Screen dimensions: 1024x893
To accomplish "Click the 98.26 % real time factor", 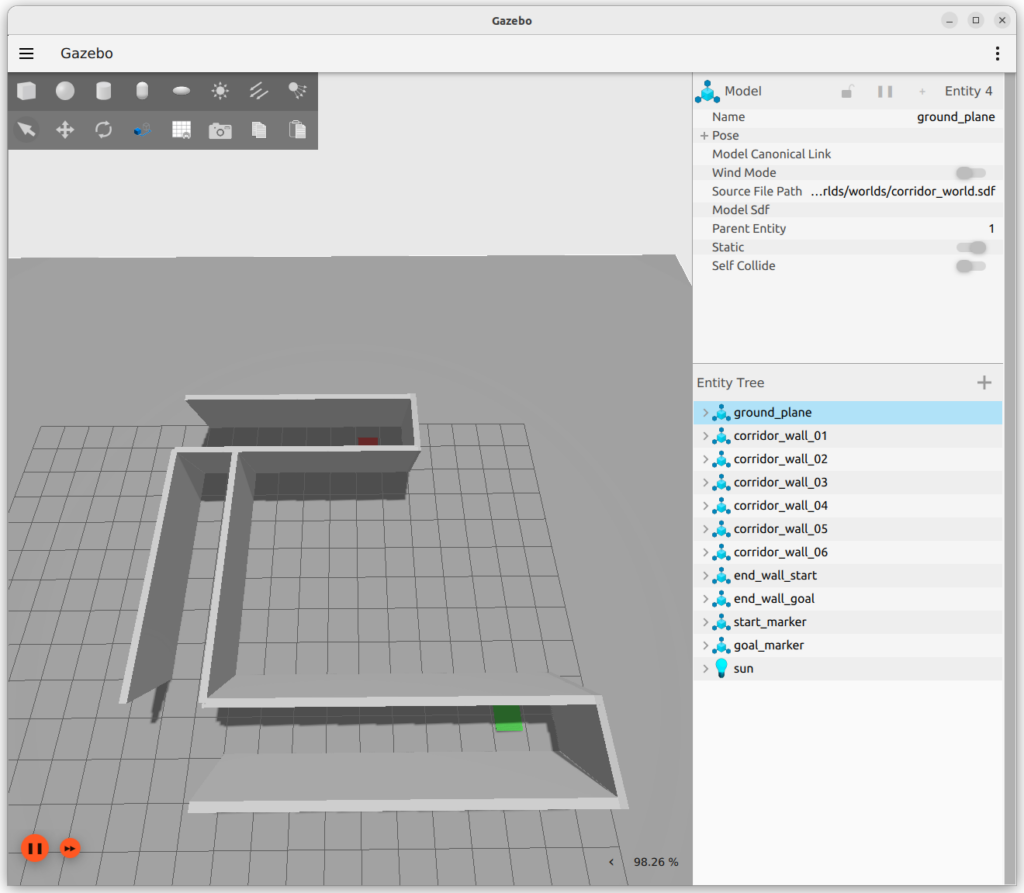I will pos(656,862).
